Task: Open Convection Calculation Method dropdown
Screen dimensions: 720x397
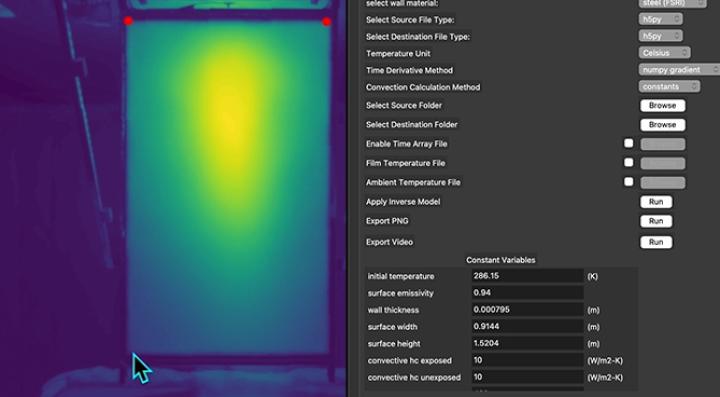Action: (x=669, y=86)
